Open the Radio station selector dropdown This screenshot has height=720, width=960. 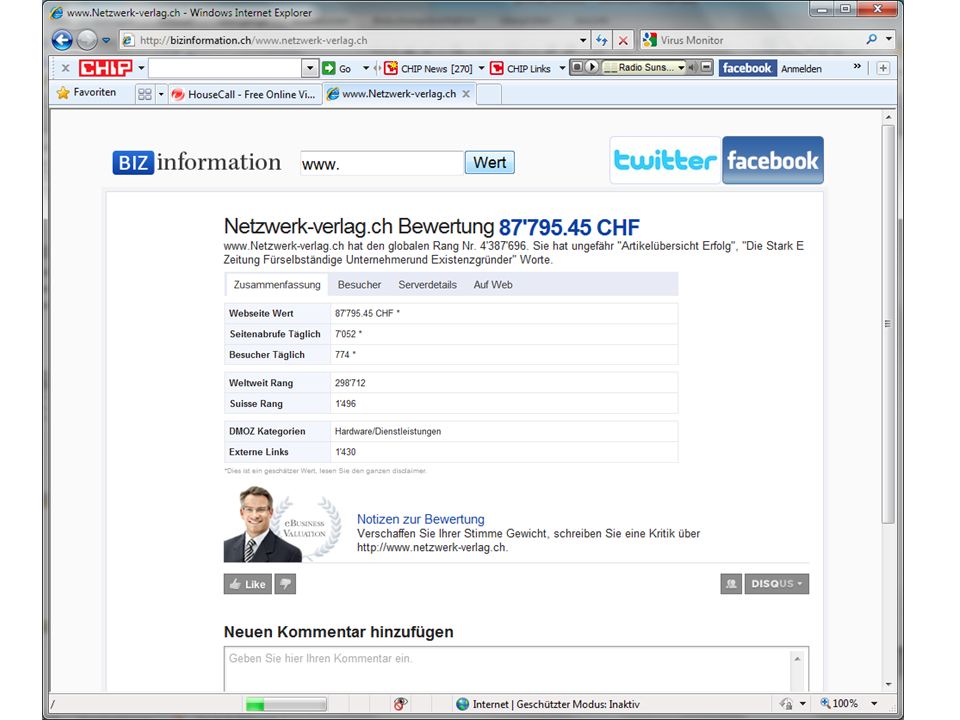[681, 67]
